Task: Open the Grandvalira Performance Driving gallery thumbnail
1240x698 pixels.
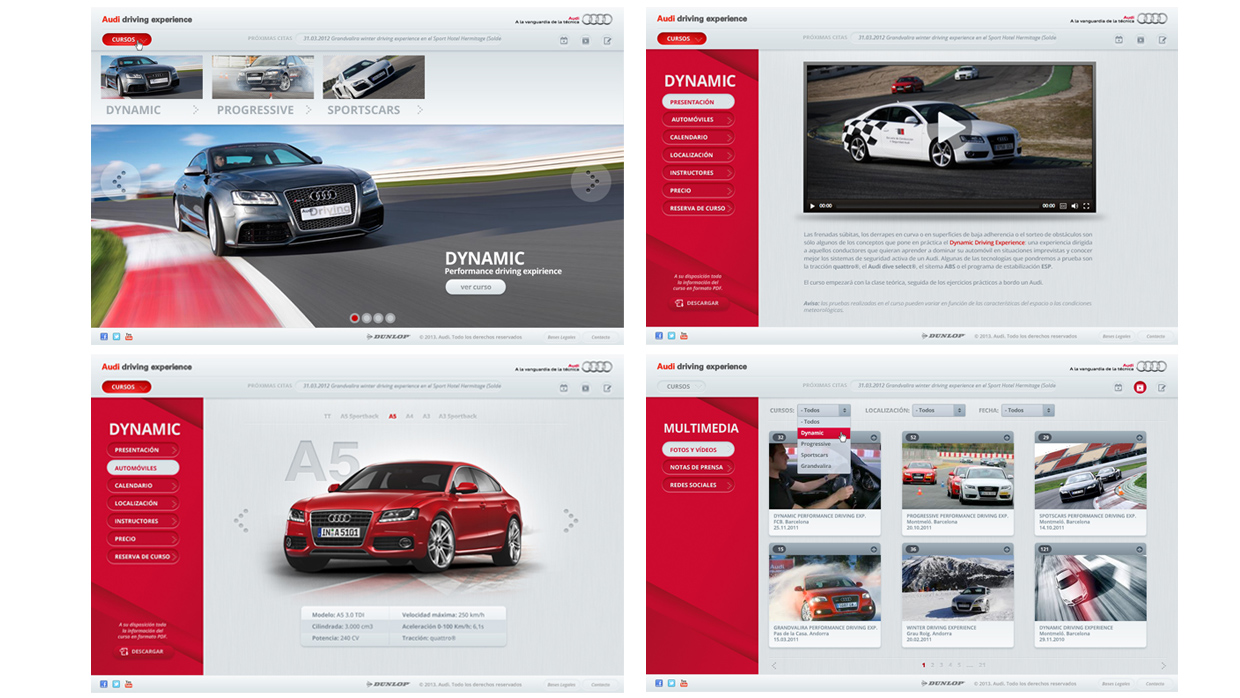Action: point(824,589)
